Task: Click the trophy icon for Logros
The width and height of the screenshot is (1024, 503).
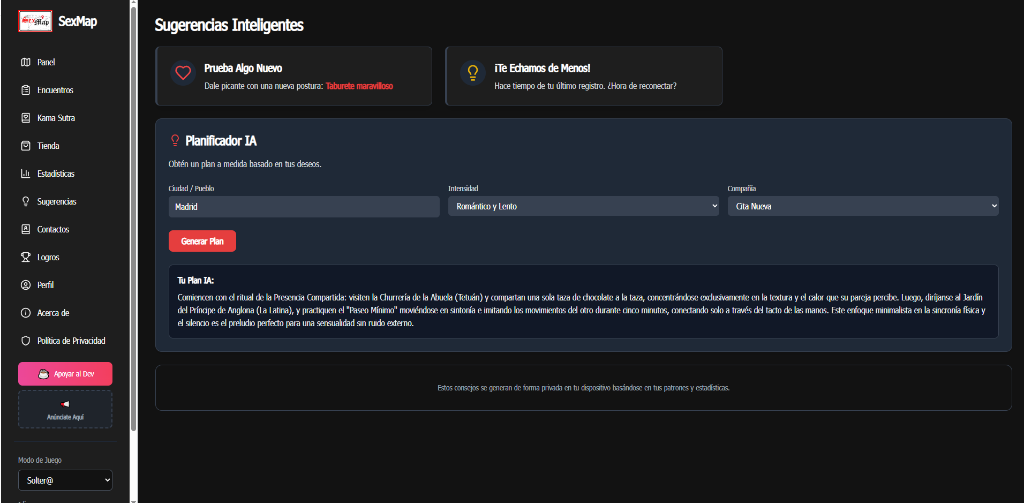Action: (25, 257)
